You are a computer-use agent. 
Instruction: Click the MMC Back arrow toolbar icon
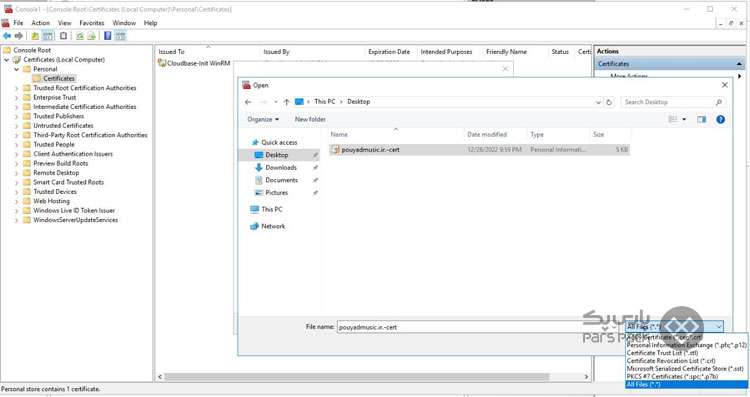point(7,36)
